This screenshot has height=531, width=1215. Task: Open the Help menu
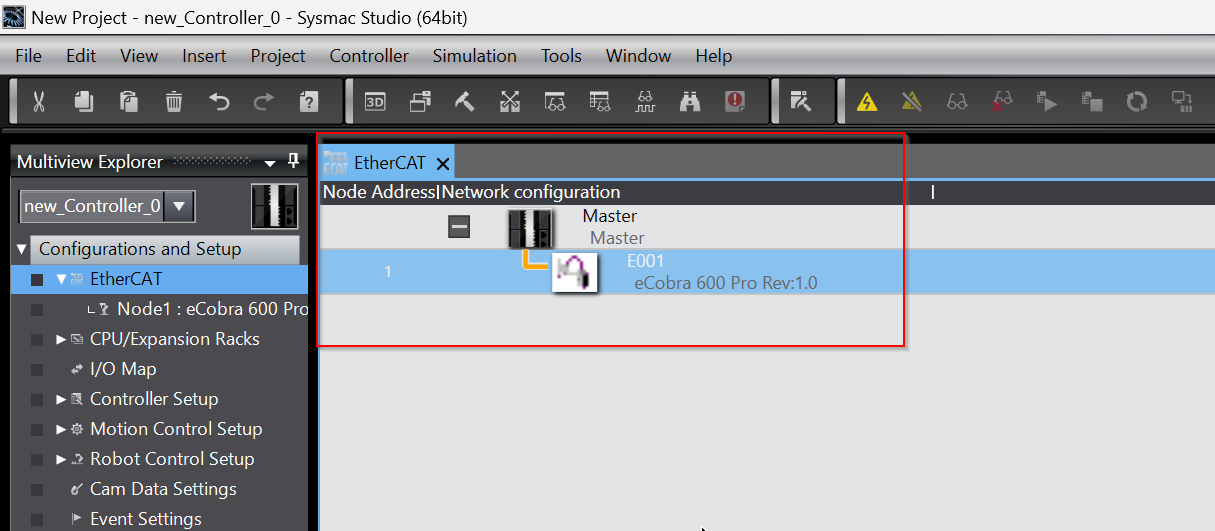pos(714,56)
